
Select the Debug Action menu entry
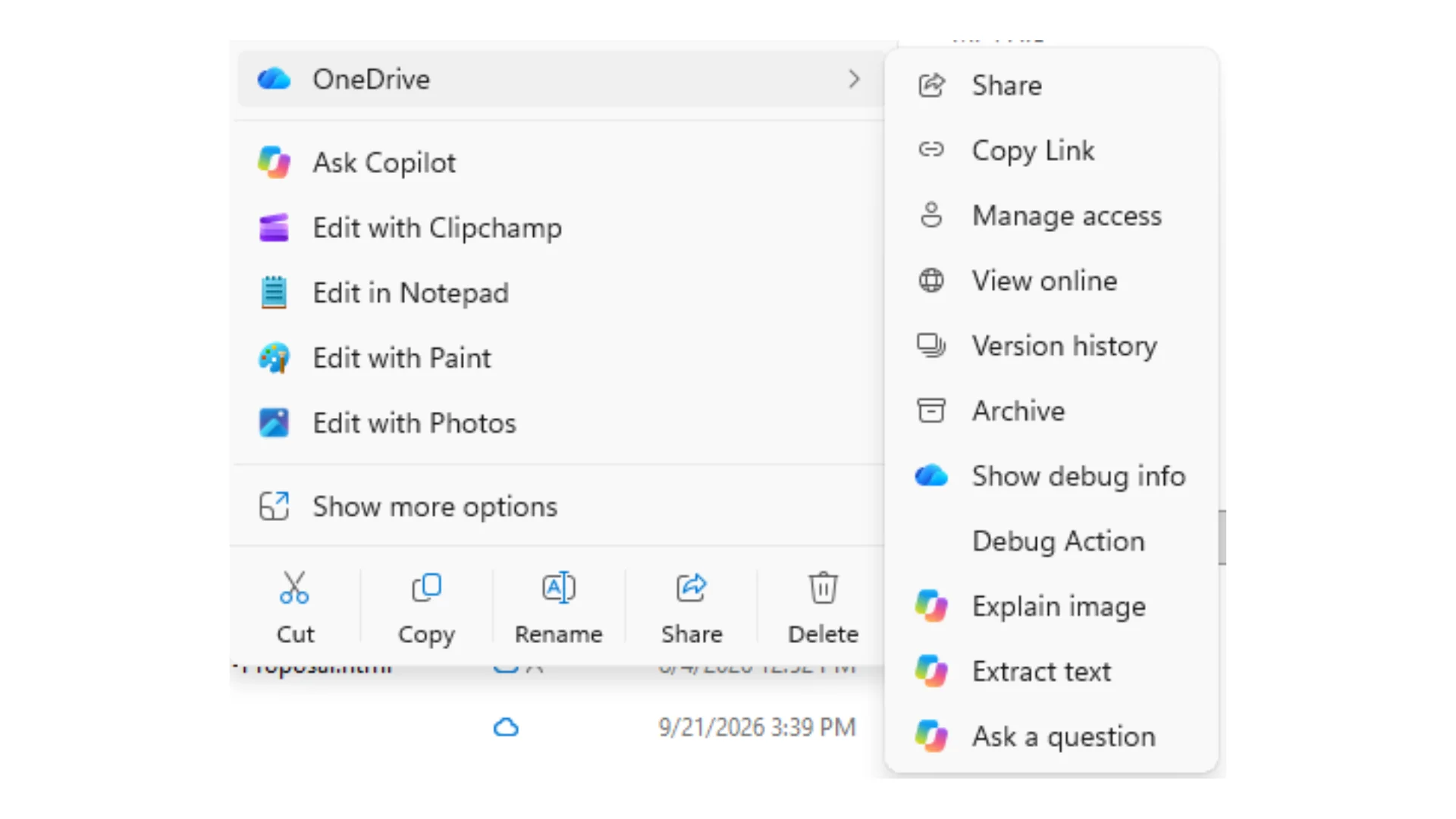(x=1051, y=541)
